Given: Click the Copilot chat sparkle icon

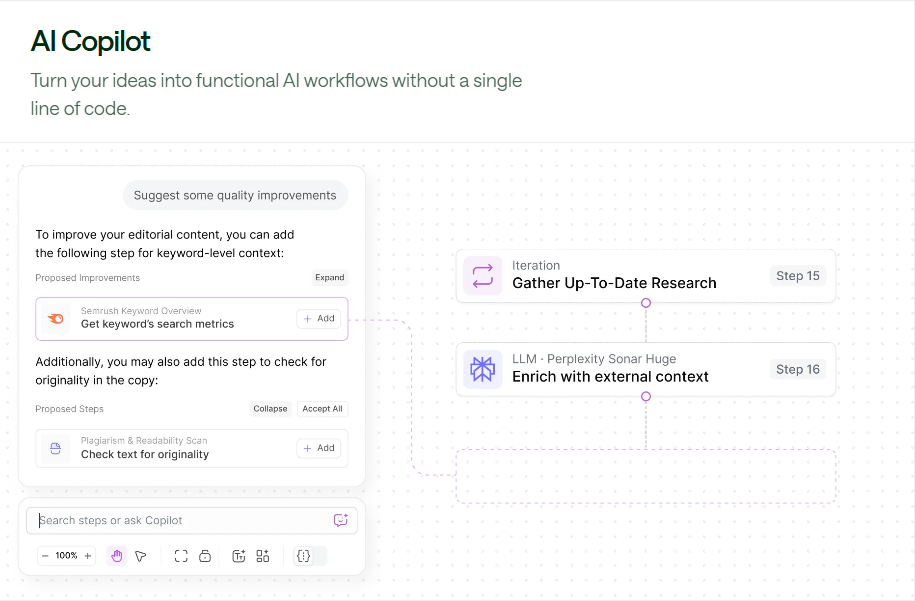Looking at the screenshot, I should coord(340,520).
